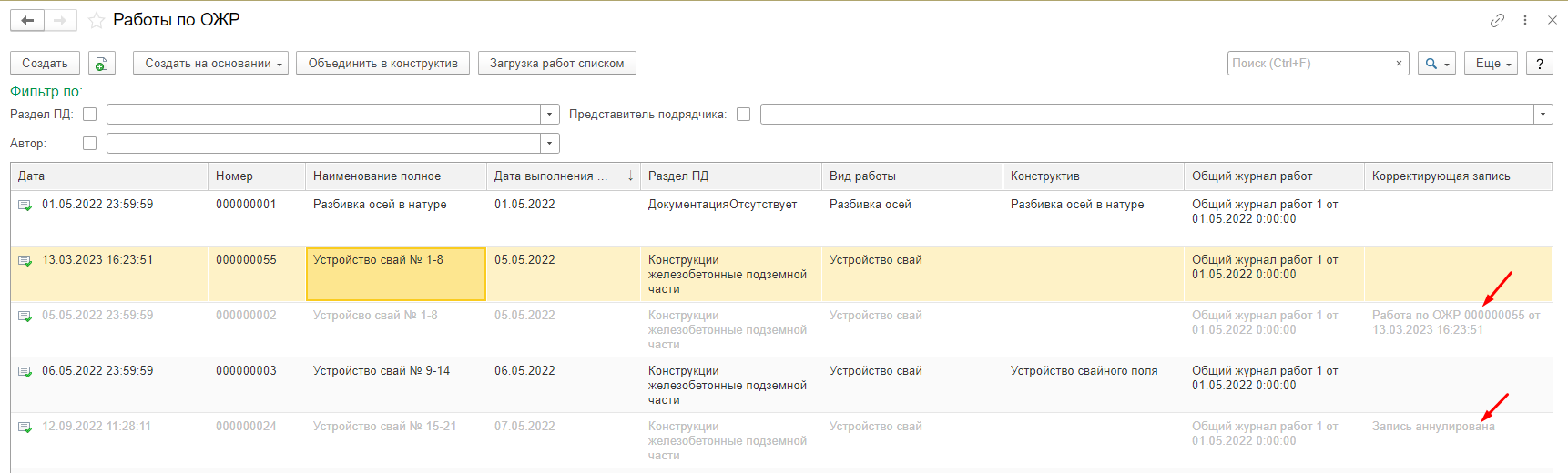Expand the Автор dropdown list
1568x473 pixels.
pos(549,144)
